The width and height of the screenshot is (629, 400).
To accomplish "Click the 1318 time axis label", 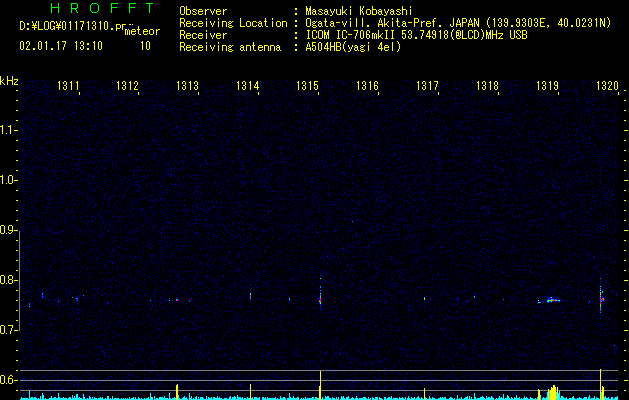I will click(x=487, y=85).
